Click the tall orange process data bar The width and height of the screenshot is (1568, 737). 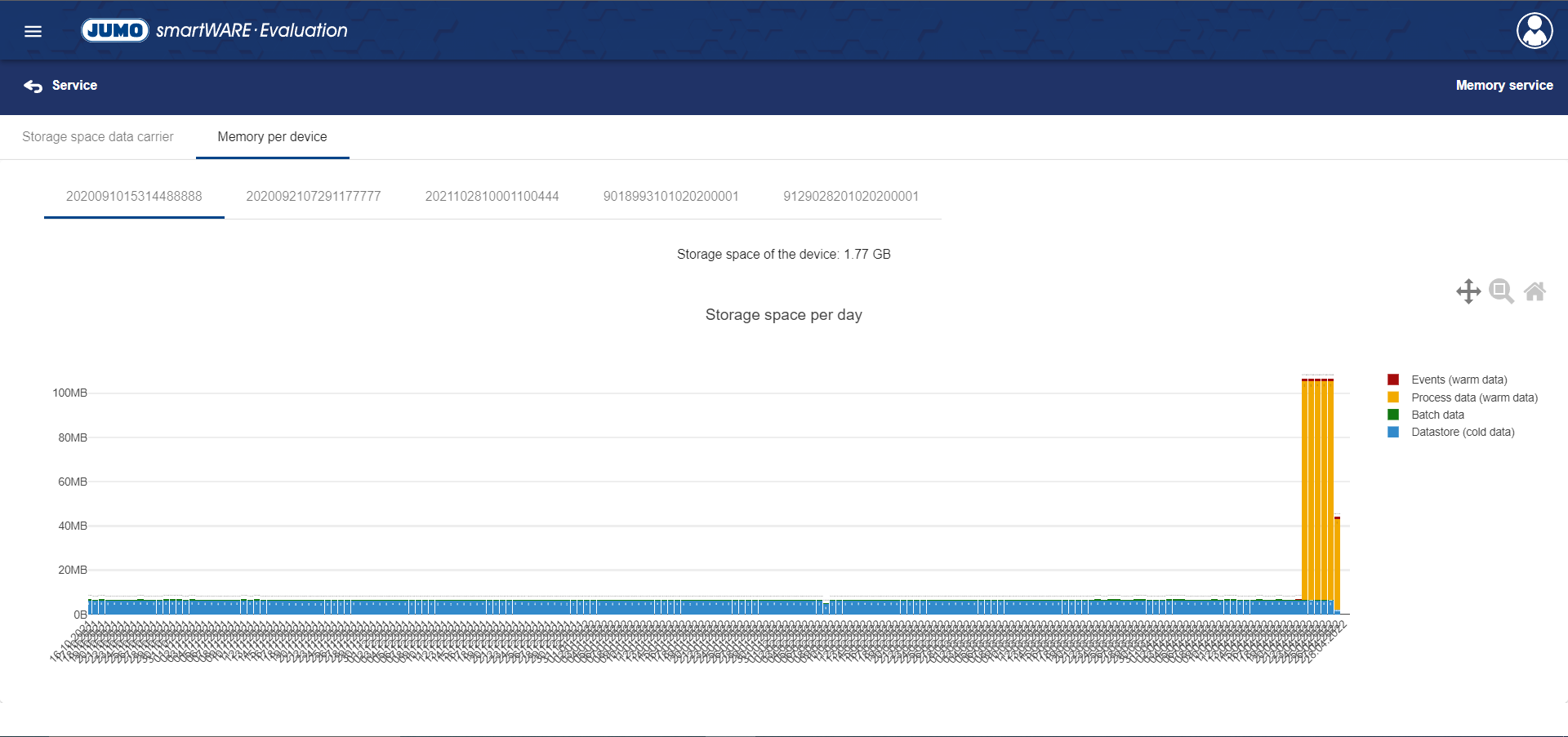point(1317,490)
